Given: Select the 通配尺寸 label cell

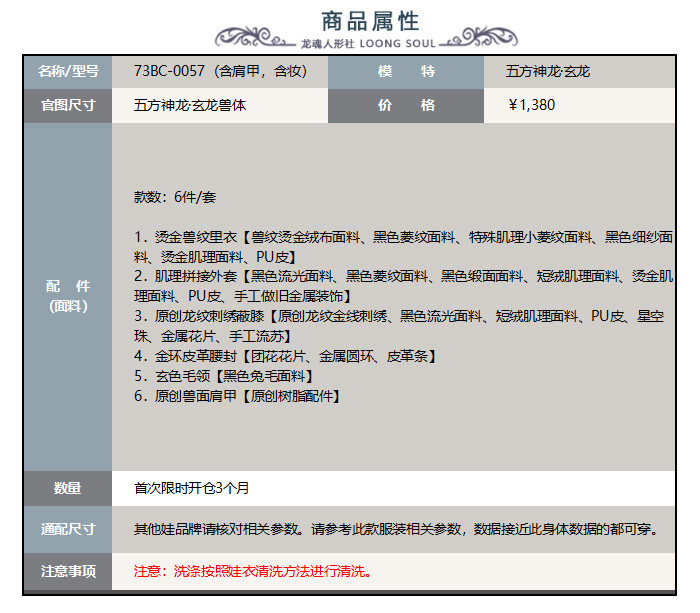Looking at the screenshot, I should pyautogui.click(x=68, y=529).
